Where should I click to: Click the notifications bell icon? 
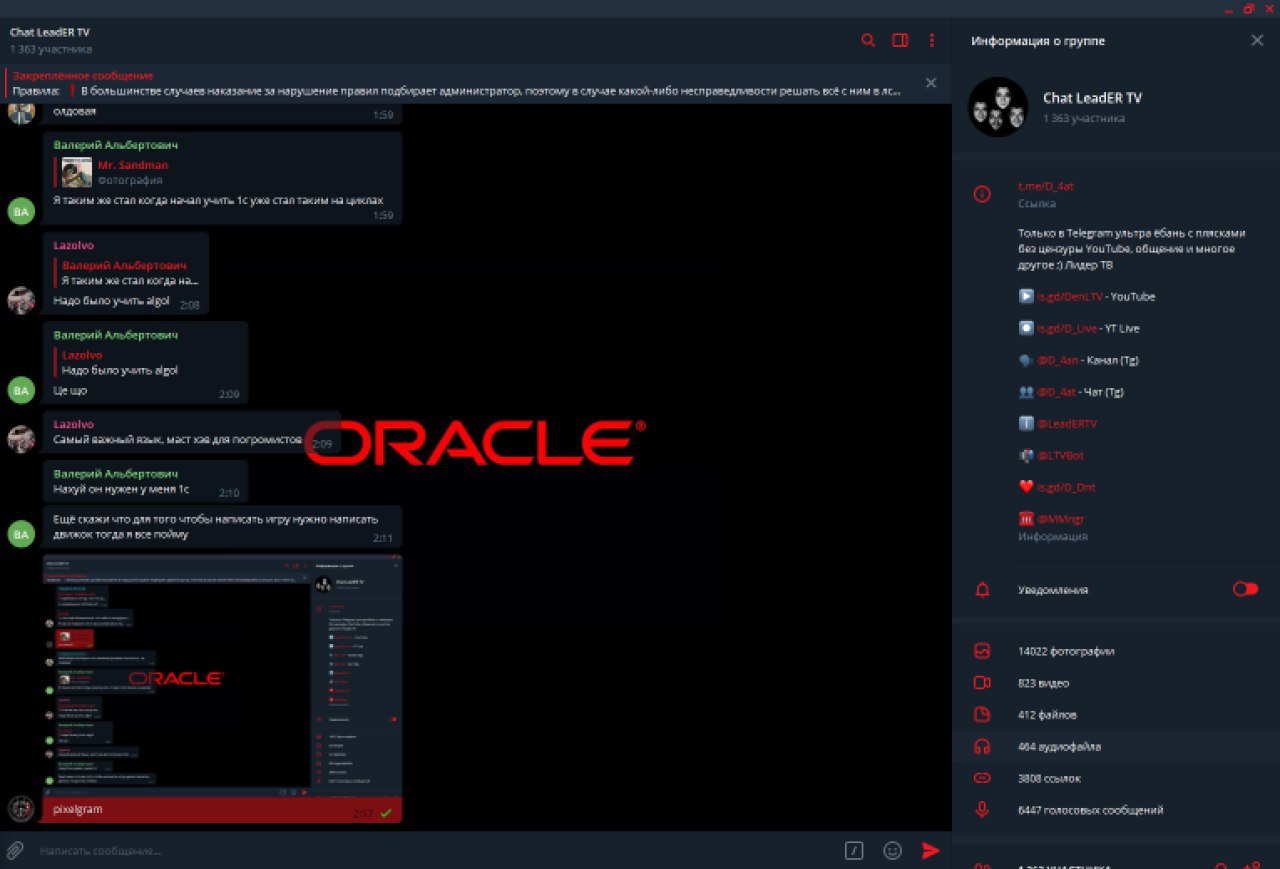point(982,590)
